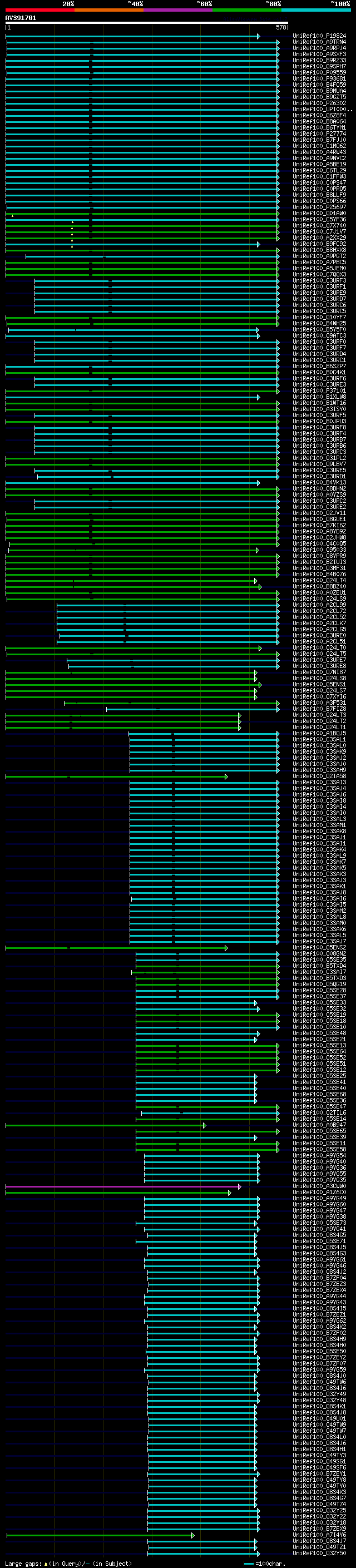
Task: Open the UniRef100_B9RZ33 hit
Action: coord(319,61)
